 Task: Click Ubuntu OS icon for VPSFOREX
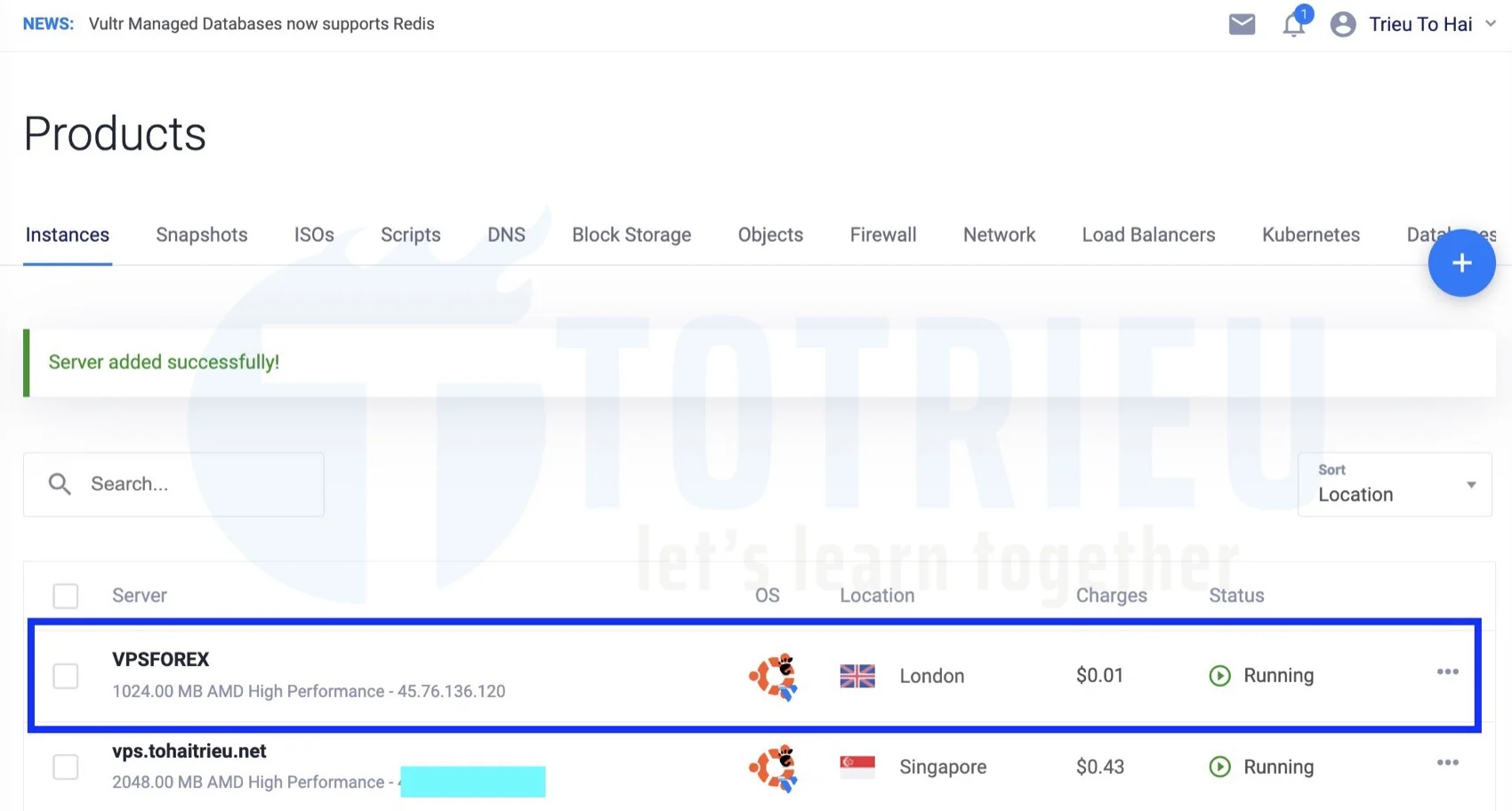point(773,677)
